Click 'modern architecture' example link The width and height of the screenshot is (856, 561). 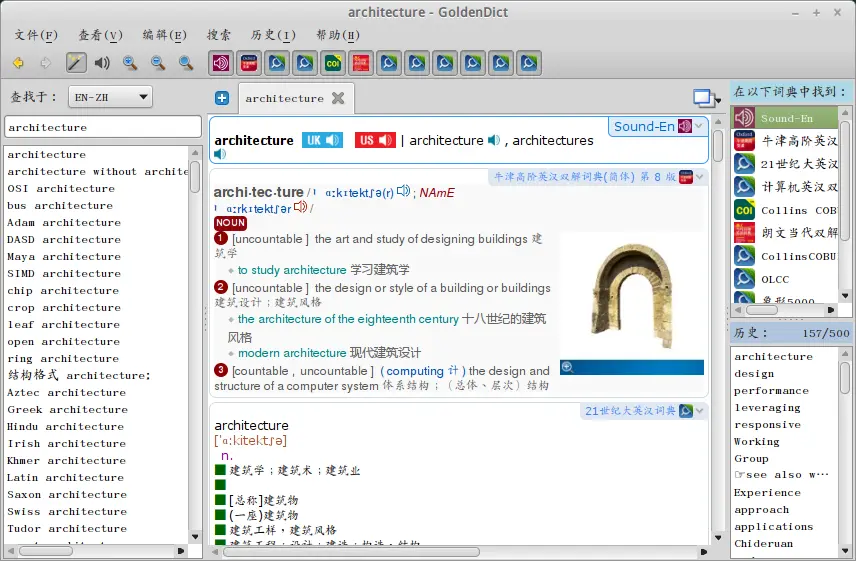292,353
